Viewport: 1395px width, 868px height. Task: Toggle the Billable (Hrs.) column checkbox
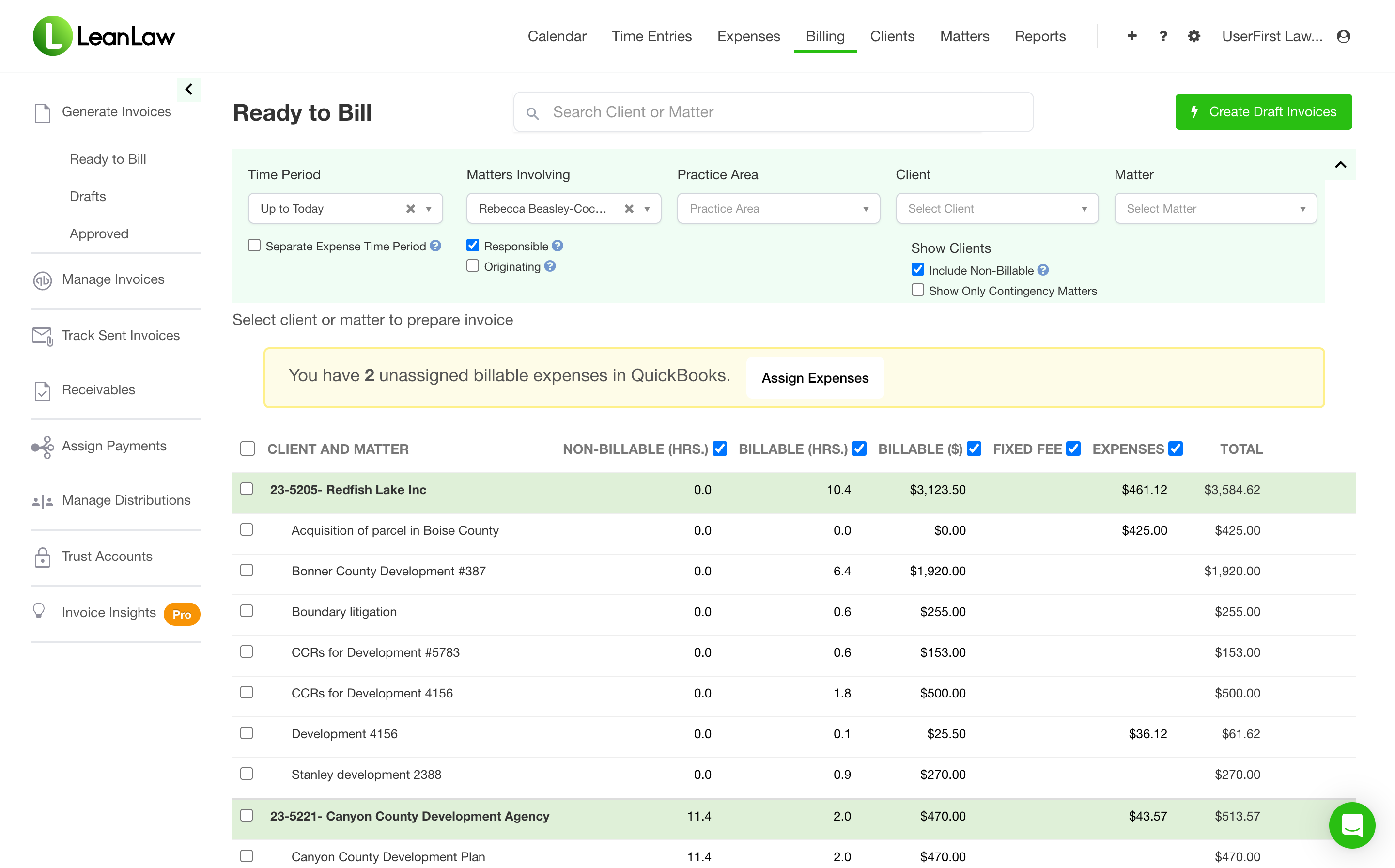pyautogui.click(x=859, y=449)
